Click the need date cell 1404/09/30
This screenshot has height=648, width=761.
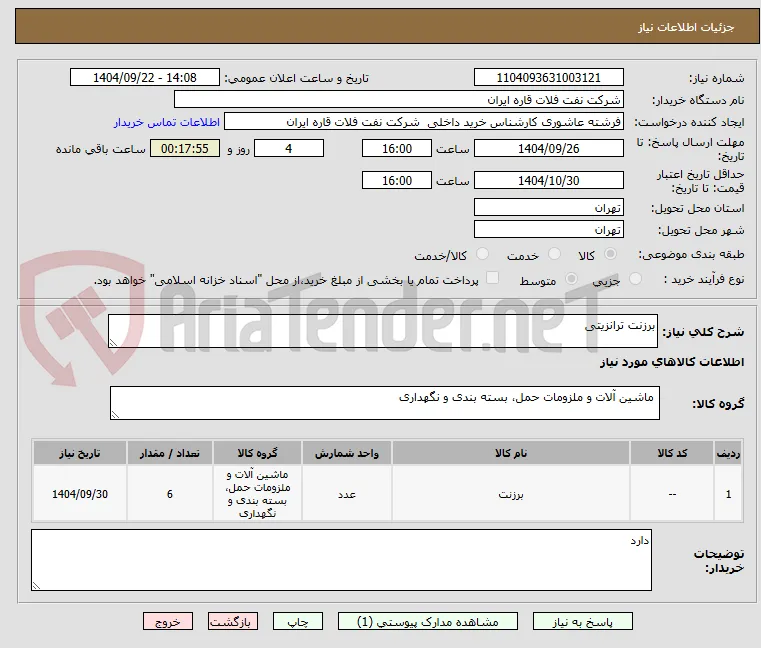pos(80,494)
